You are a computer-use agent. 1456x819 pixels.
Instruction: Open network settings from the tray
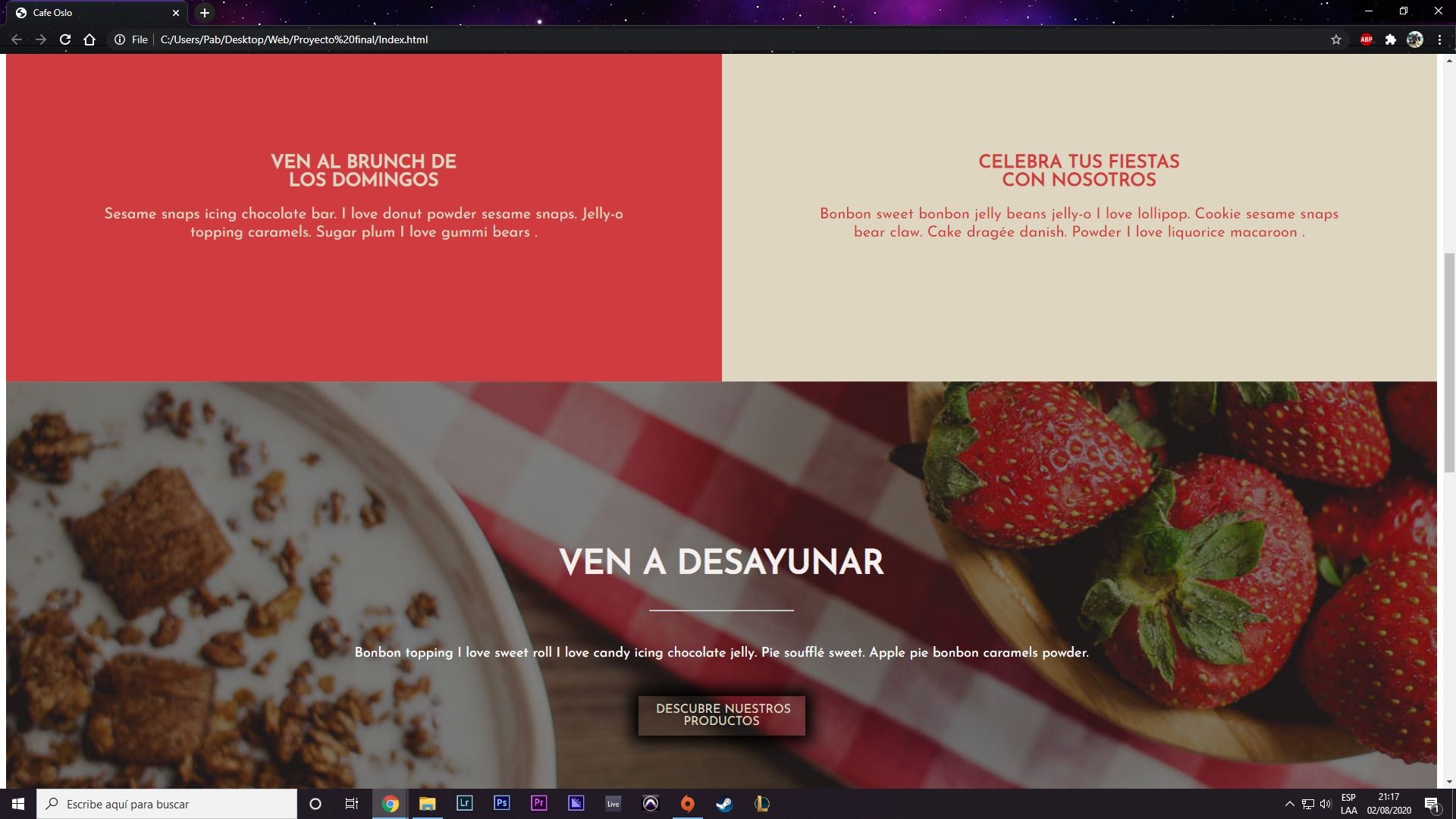click(1307, 804)
